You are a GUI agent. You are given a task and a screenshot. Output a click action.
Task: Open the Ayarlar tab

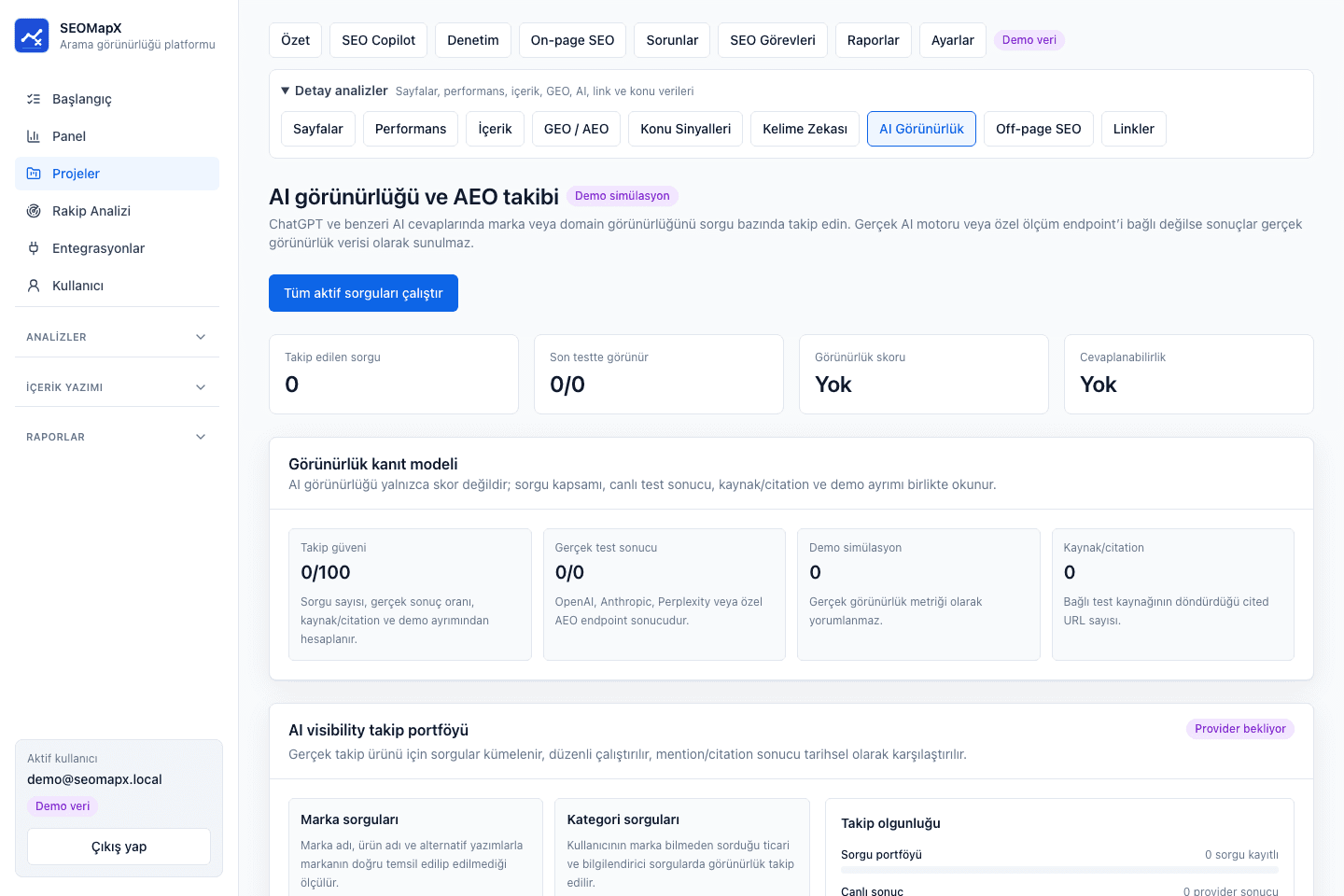coord(953,40)
